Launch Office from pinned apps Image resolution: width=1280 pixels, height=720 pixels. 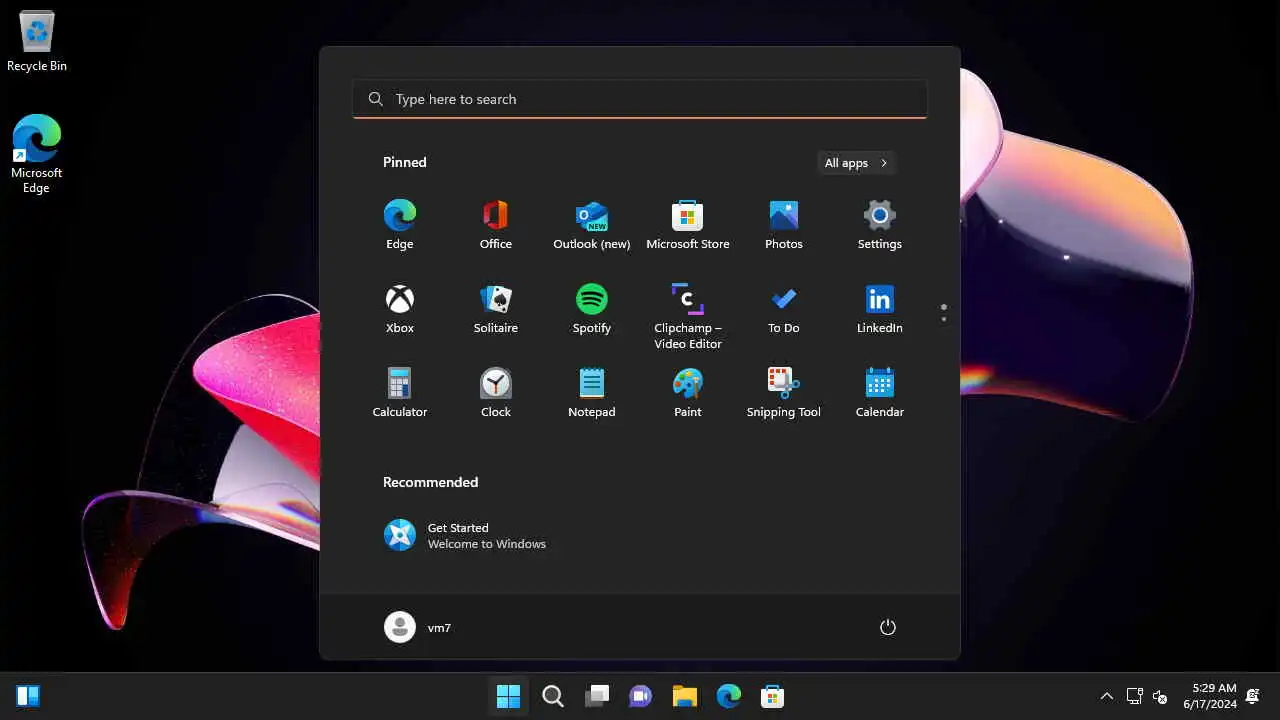[x=495, y=225]
